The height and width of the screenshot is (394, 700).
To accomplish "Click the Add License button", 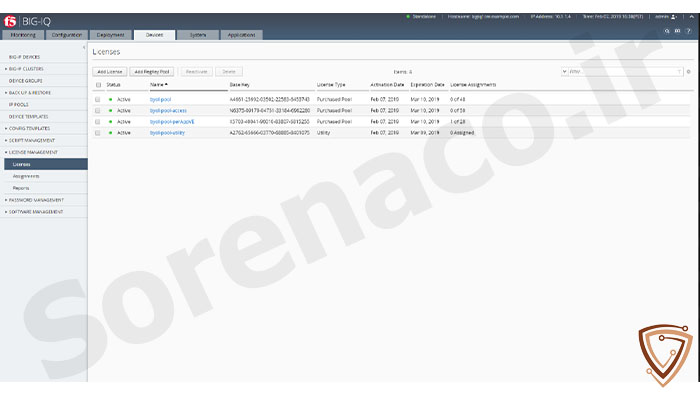I will click(110, 72).
